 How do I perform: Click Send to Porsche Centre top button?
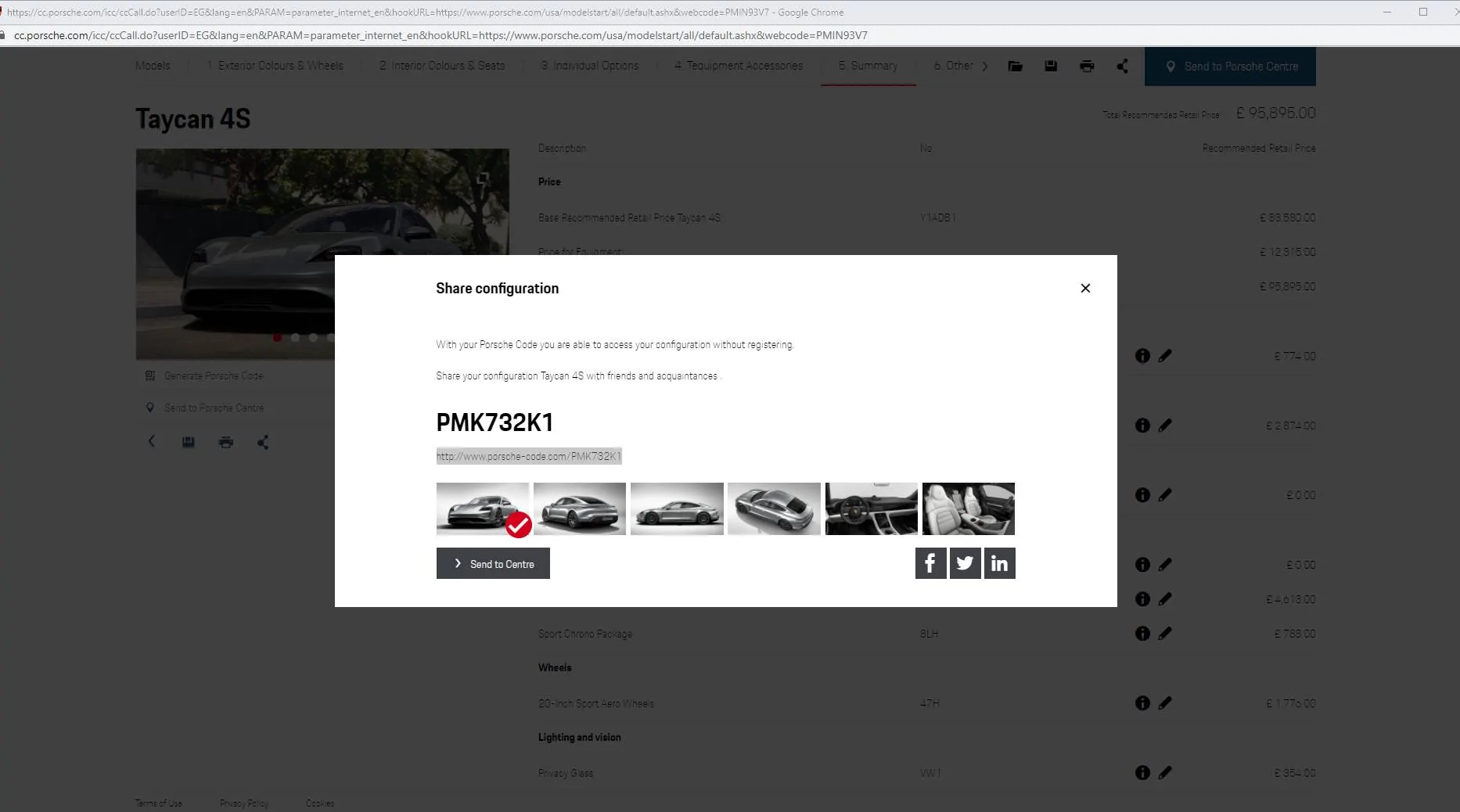pyautogui.click(x=1230, y=66)
